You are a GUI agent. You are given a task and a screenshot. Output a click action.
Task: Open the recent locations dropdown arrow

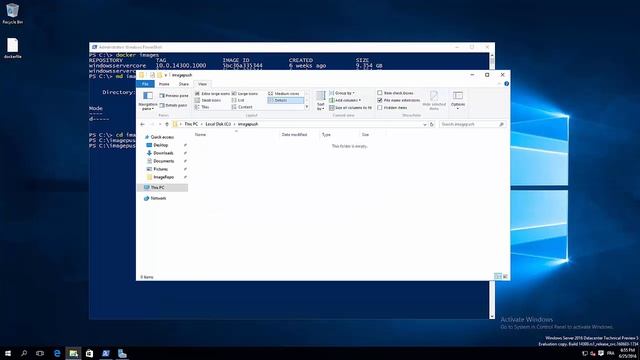click(x=160, y=124)
